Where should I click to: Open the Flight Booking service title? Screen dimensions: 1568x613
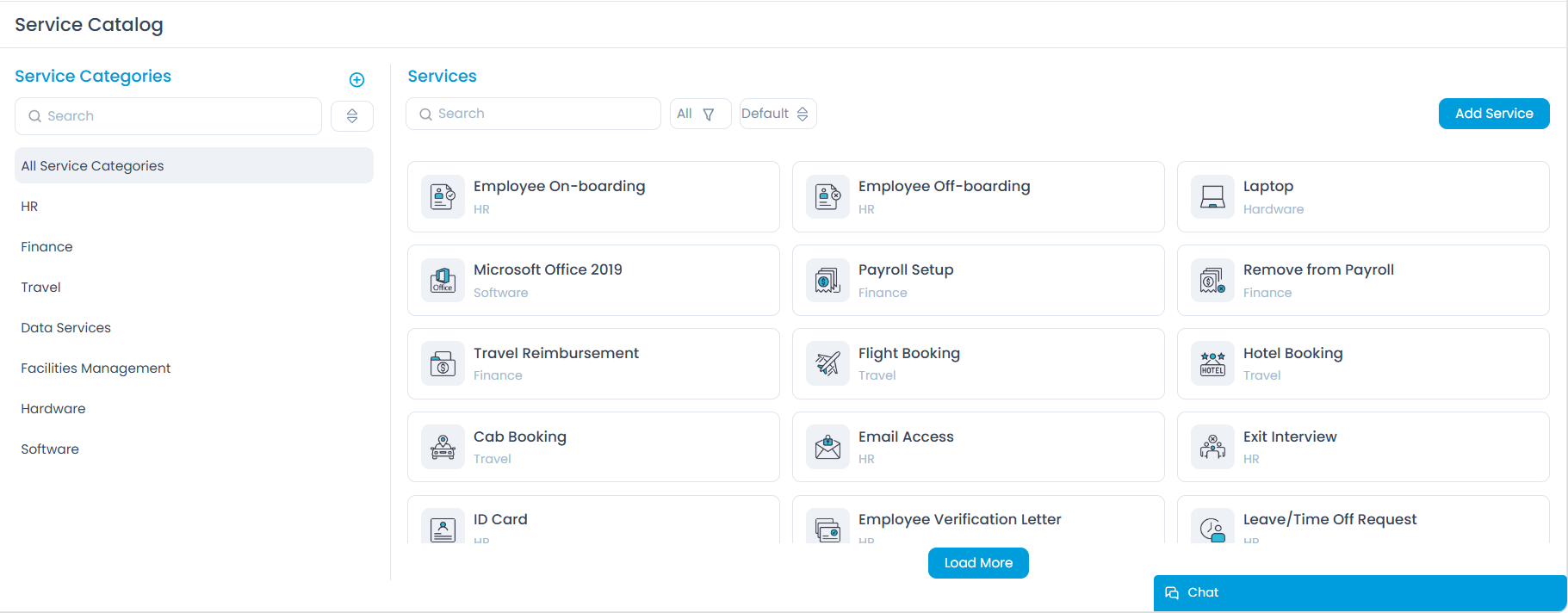[909, 353]
